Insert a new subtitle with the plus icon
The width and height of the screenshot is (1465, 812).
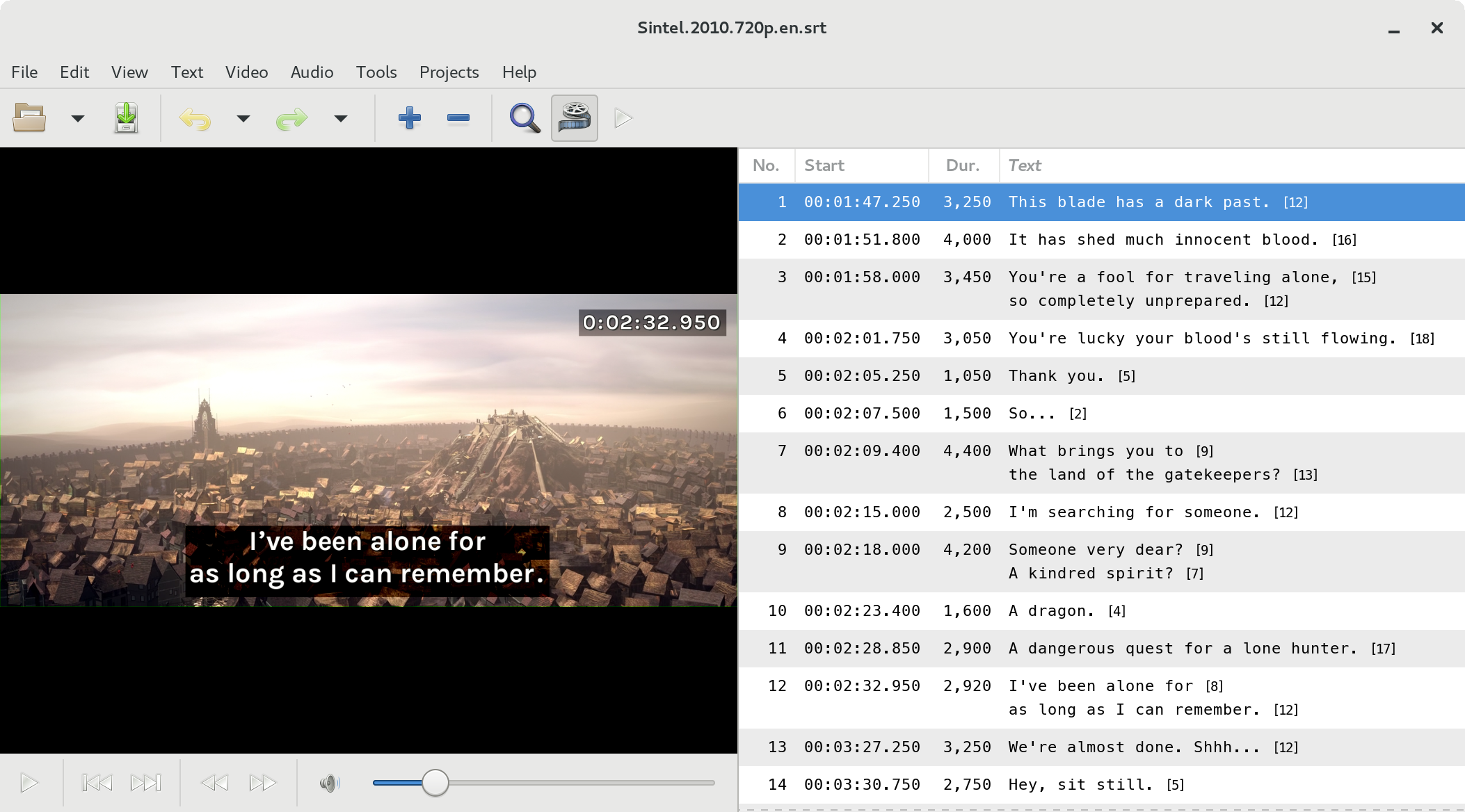(409, 118)
